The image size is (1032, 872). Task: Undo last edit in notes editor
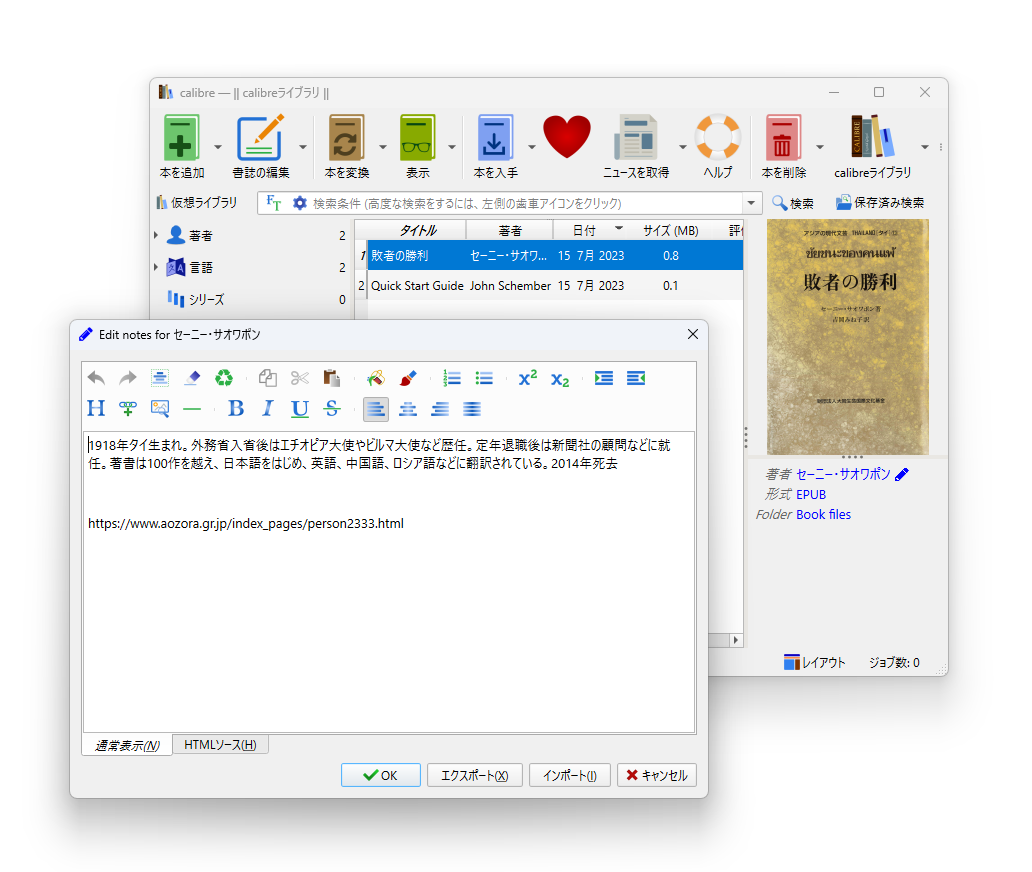pos(96,378)
